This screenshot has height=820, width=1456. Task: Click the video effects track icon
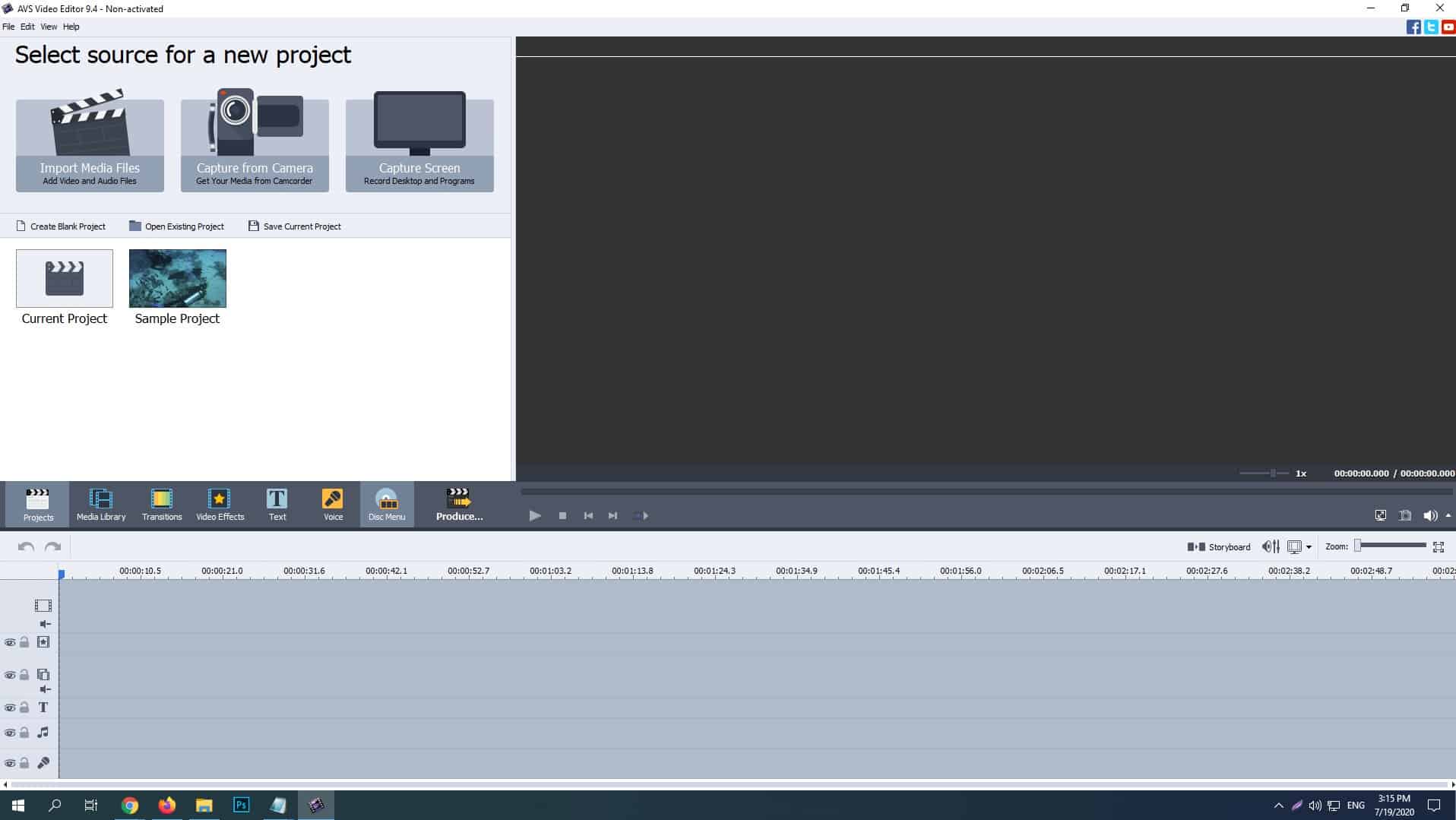click(x=43, y=642)
